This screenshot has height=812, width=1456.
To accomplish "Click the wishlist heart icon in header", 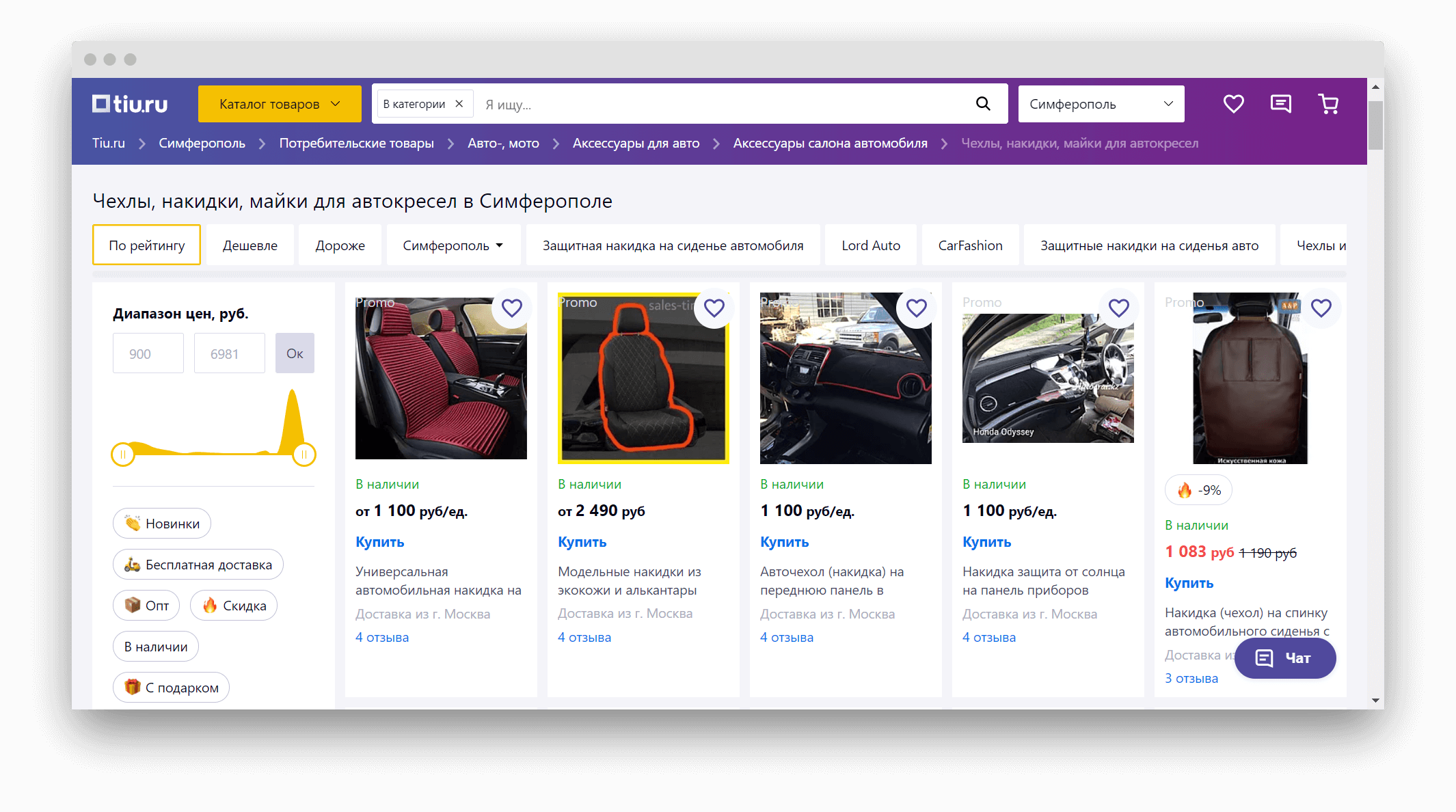I will click(x=1232, y=104).
